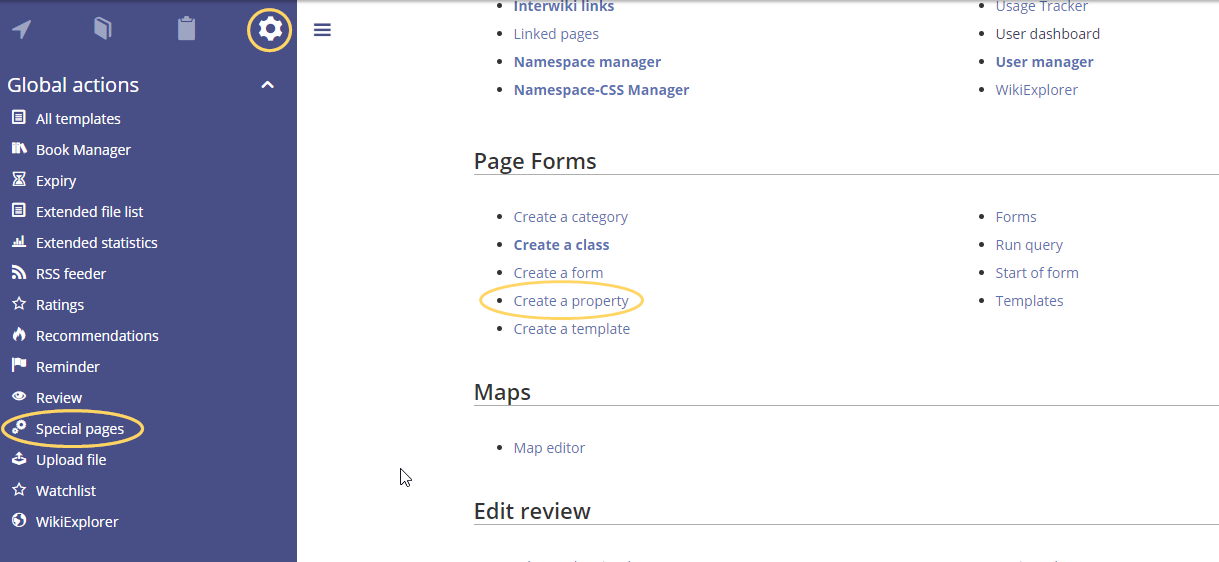Click the gear Global actions icon
Image resolution: width=1219 pixels, height=562 pixels.
pos(269,30)
